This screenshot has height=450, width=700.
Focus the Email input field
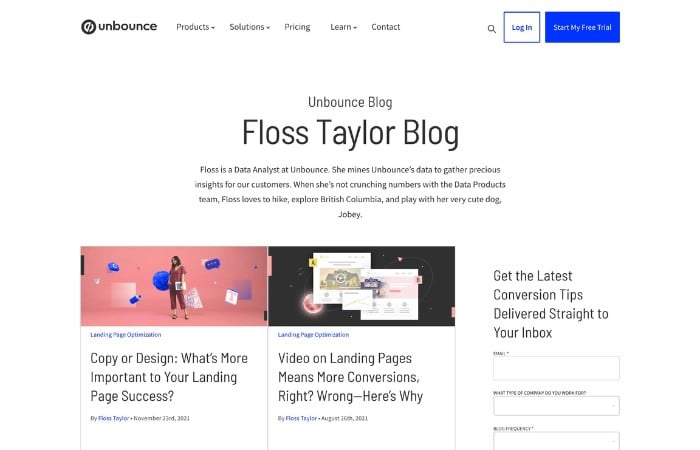556,368
